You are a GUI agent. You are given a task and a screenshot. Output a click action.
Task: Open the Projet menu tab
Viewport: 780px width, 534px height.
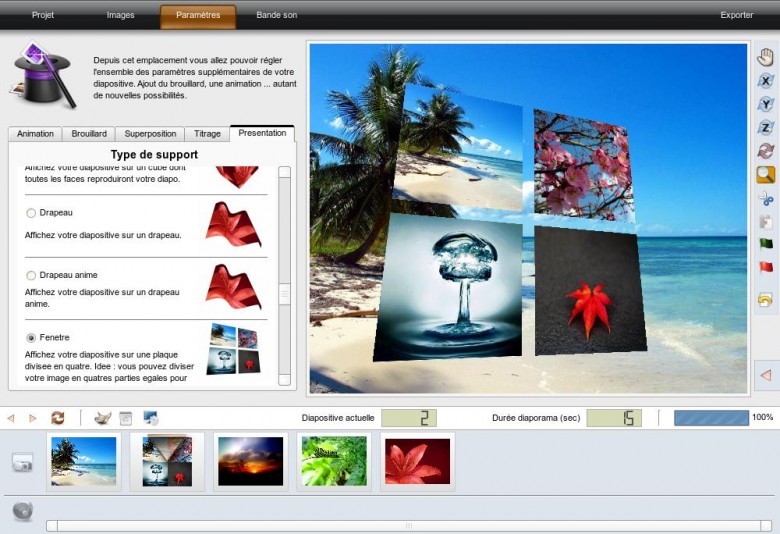click(x=43, y=15)
